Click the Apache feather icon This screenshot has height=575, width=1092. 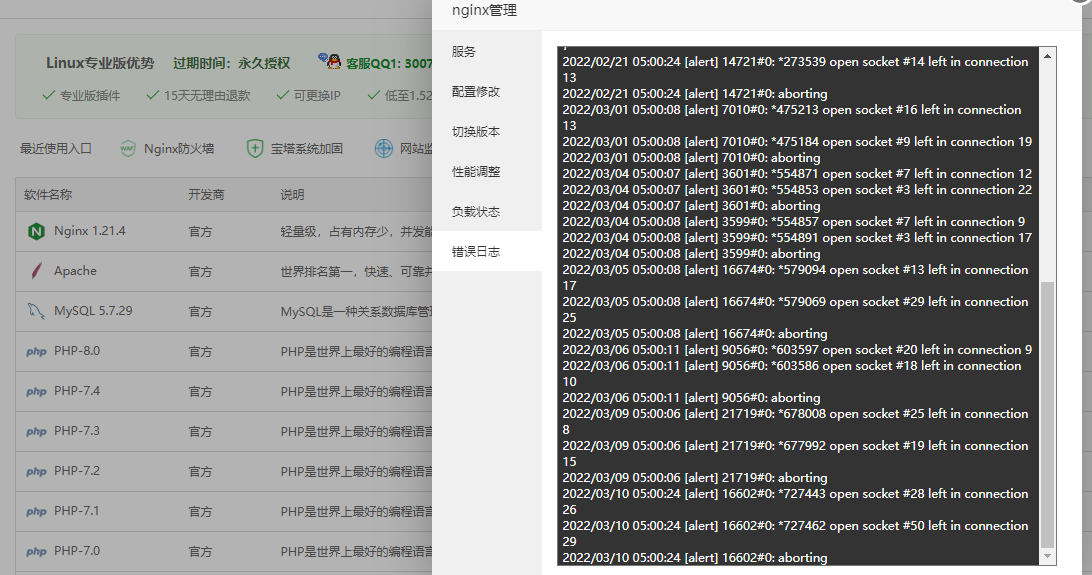[x=37, y=271]
